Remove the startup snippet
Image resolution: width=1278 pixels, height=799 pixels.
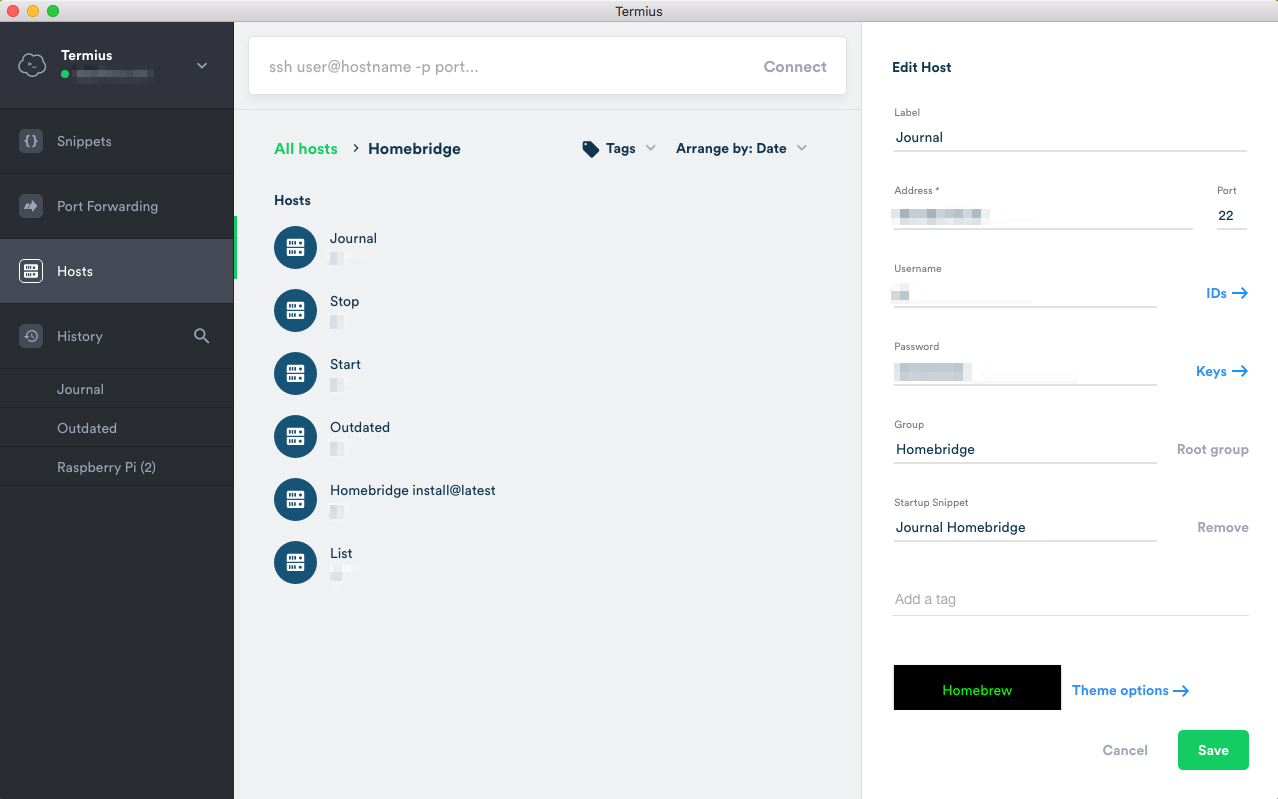1222,527
